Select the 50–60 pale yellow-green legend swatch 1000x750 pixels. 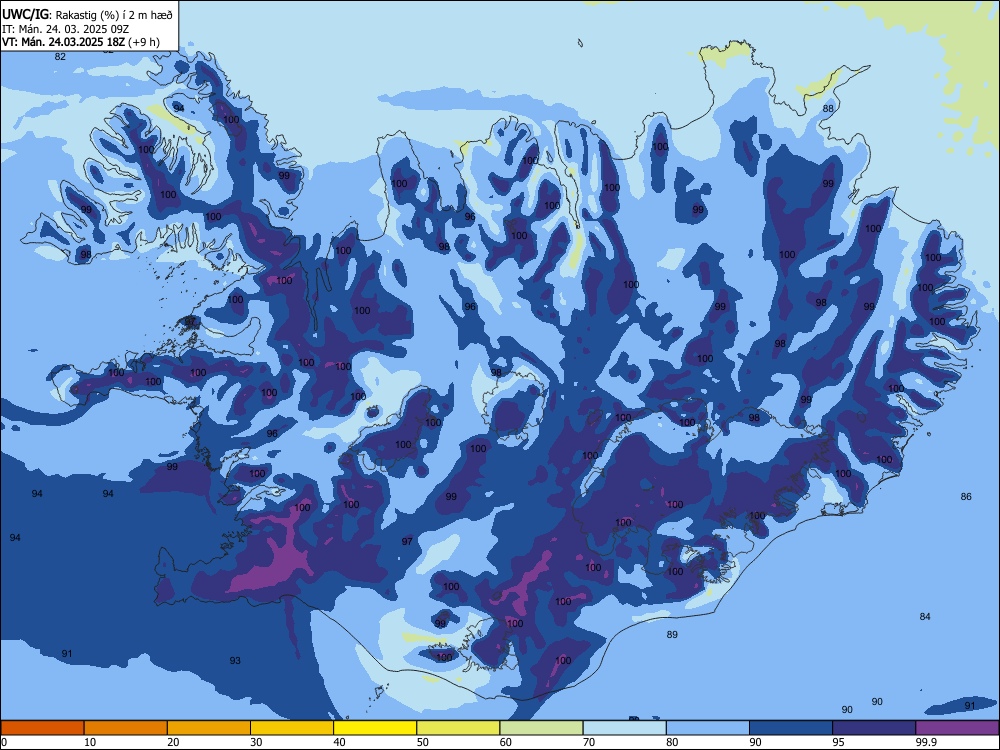(x=458, y=728)
